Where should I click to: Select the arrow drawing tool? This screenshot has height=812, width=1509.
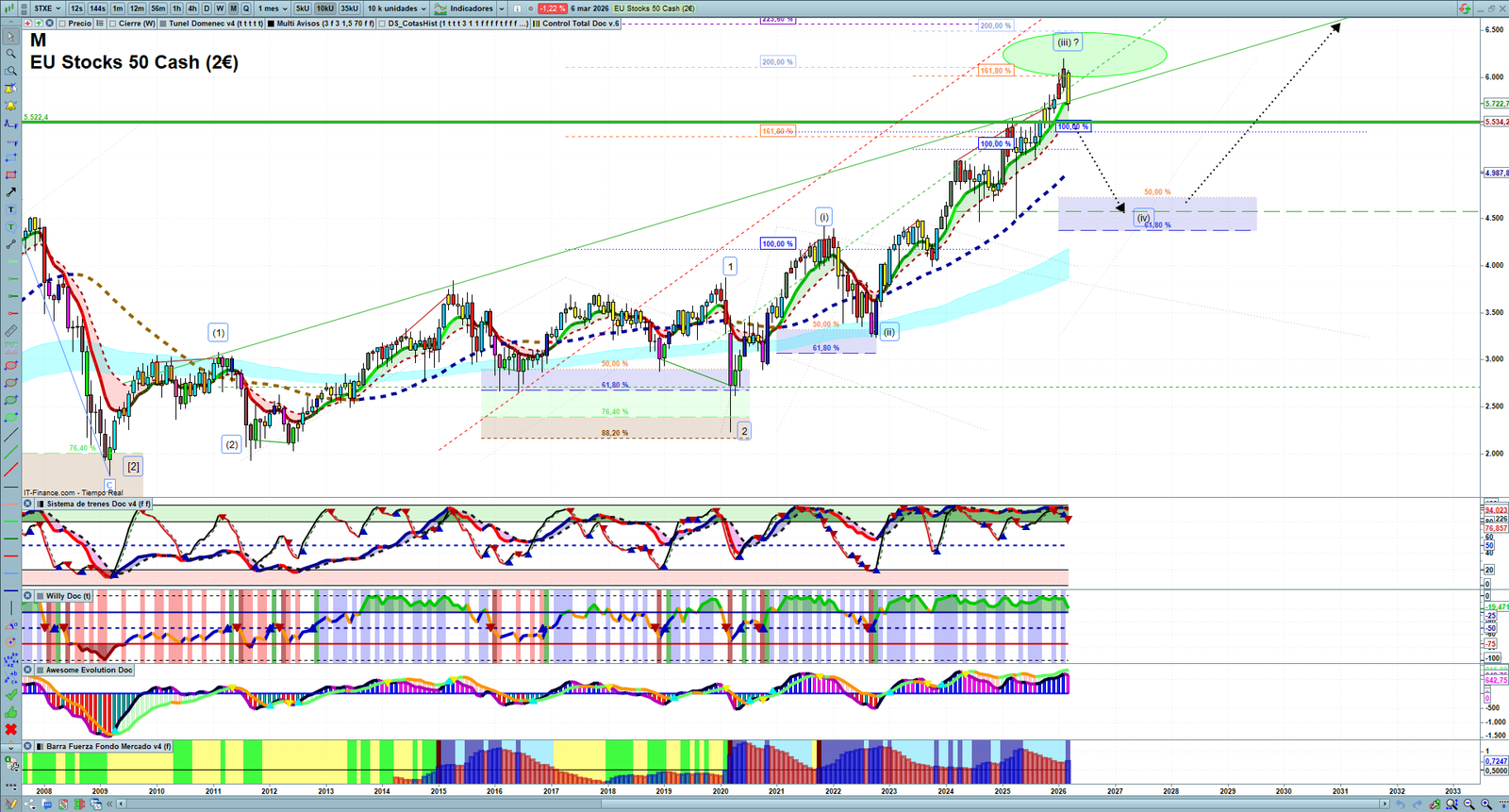(x=10, y=192)
